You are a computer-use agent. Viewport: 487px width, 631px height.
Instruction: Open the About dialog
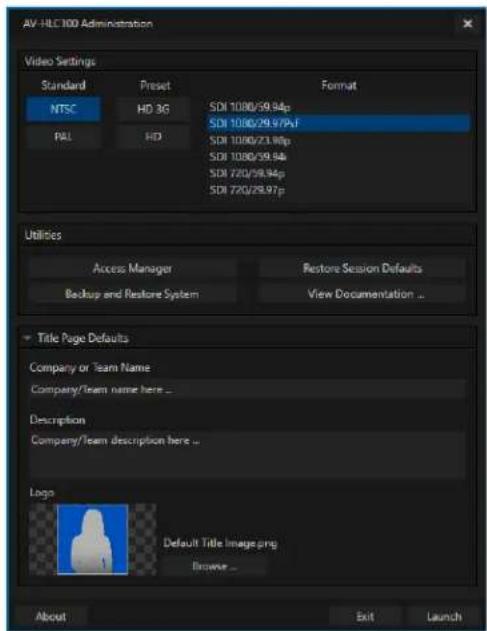click(x=51, y=617)
